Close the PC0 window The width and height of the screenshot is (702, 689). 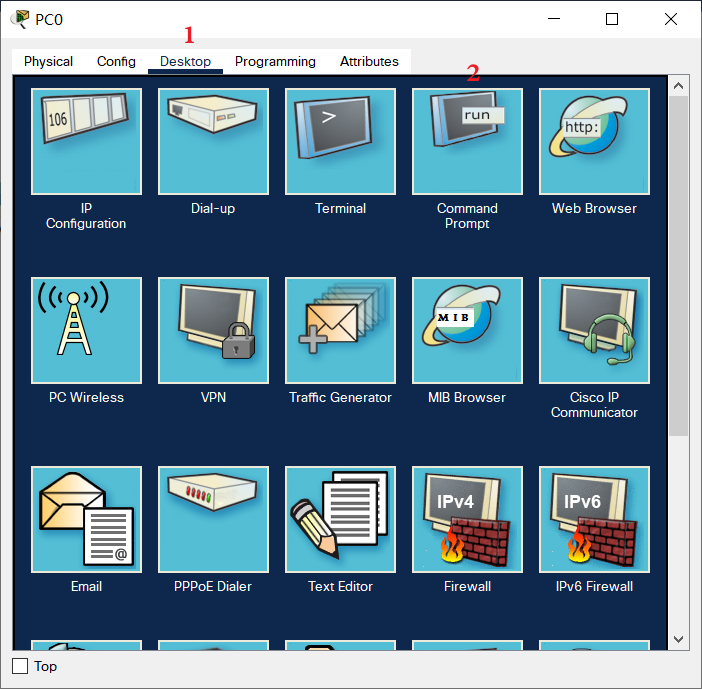coord(671,19)
